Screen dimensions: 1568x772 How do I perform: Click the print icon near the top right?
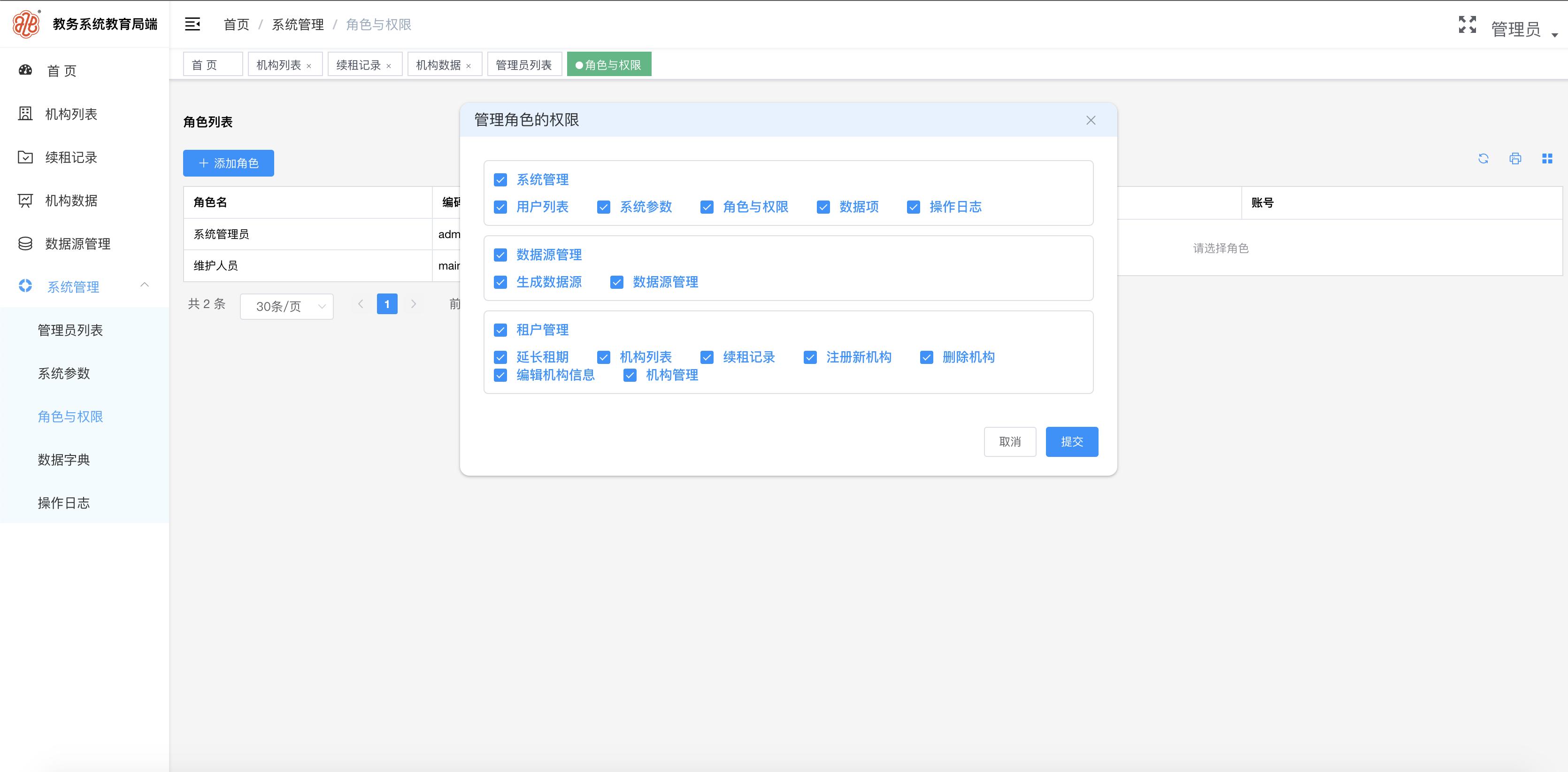click(x=1515, y=158)
